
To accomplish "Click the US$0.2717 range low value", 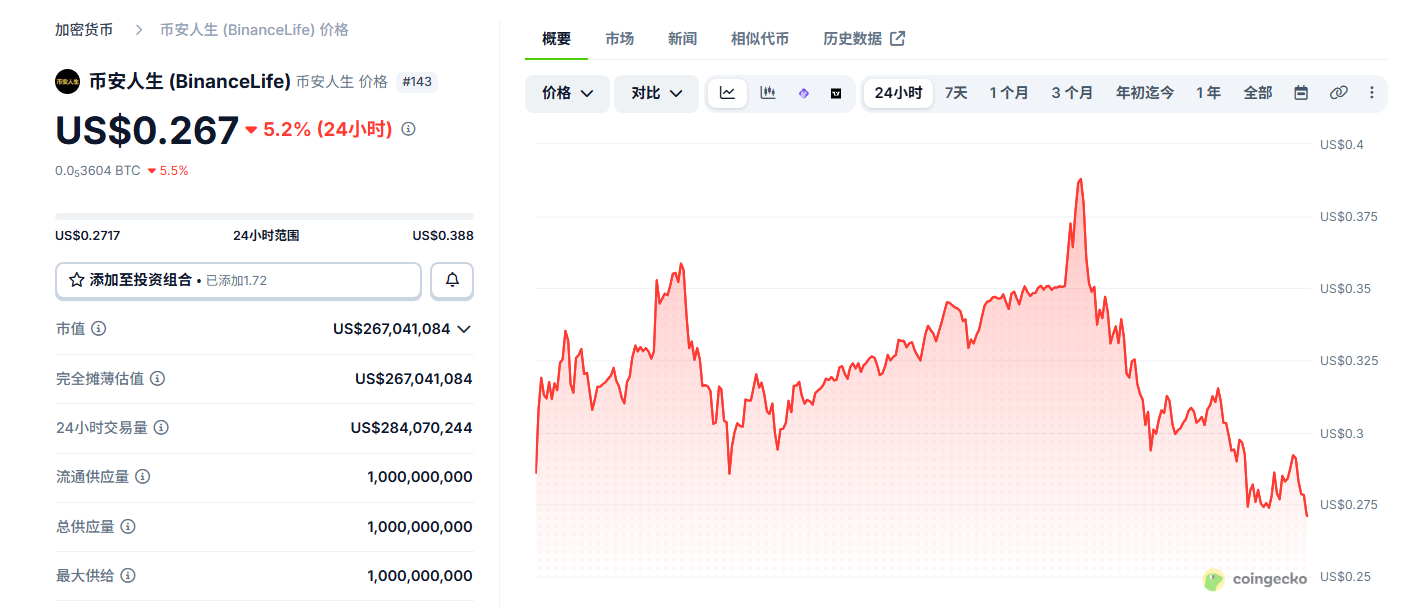I will [87, 236].
